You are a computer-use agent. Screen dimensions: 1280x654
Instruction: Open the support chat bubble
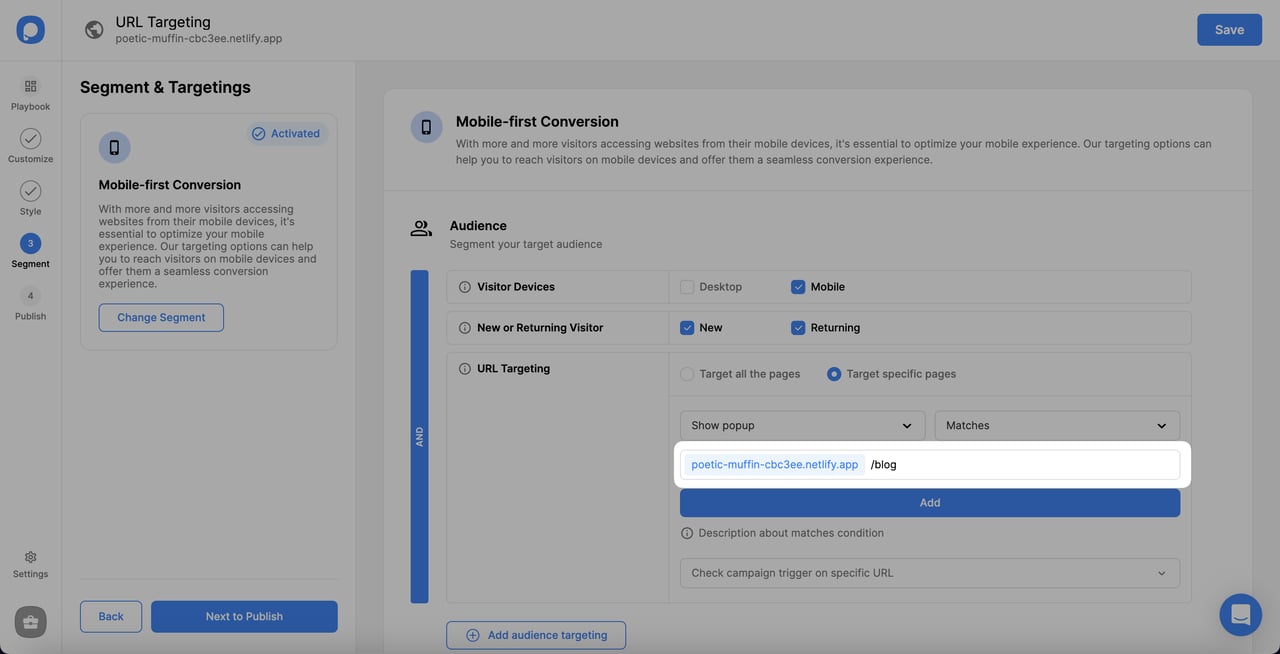pyautogui.click(x=1240, y=614)
